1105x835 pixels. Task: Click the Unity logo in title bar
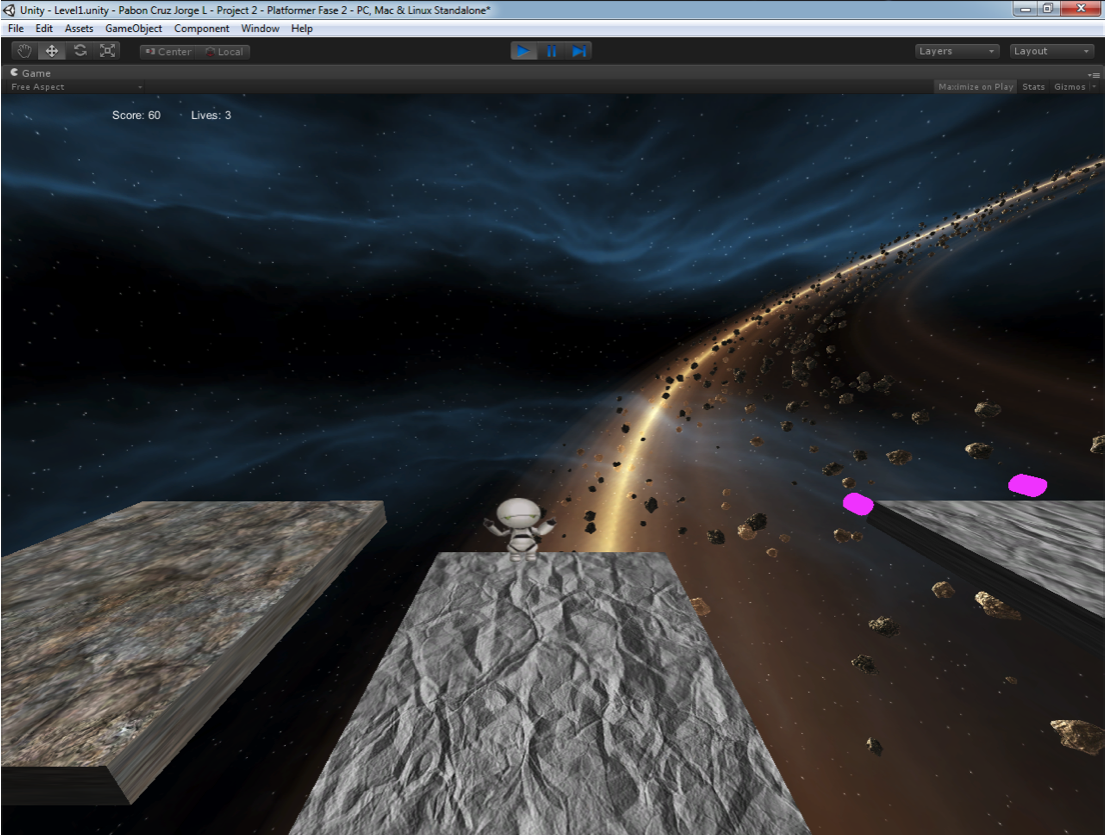(10, 9)
